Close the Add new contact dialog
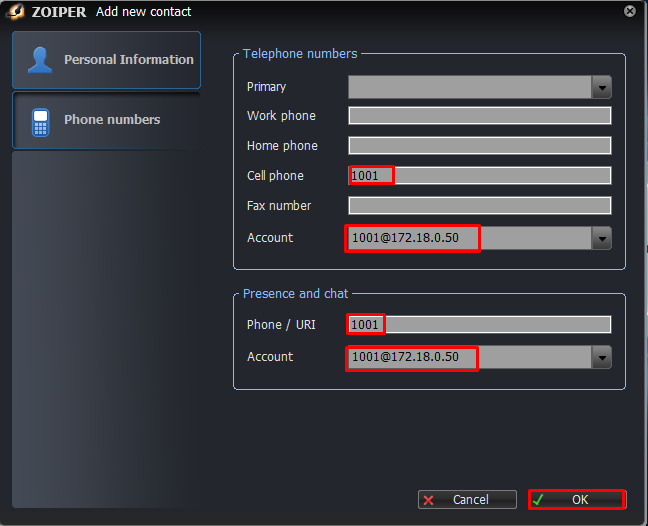648x526 pixels. tap(629, 11)
